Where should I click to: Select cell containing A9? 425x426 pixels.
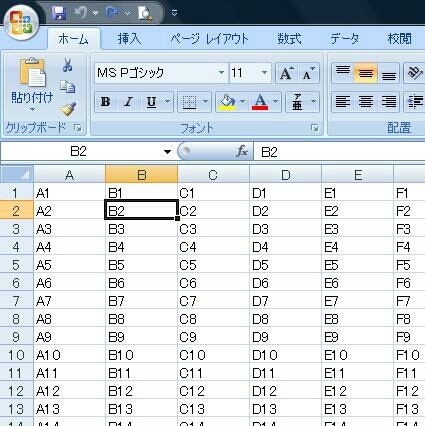(69, 337)
